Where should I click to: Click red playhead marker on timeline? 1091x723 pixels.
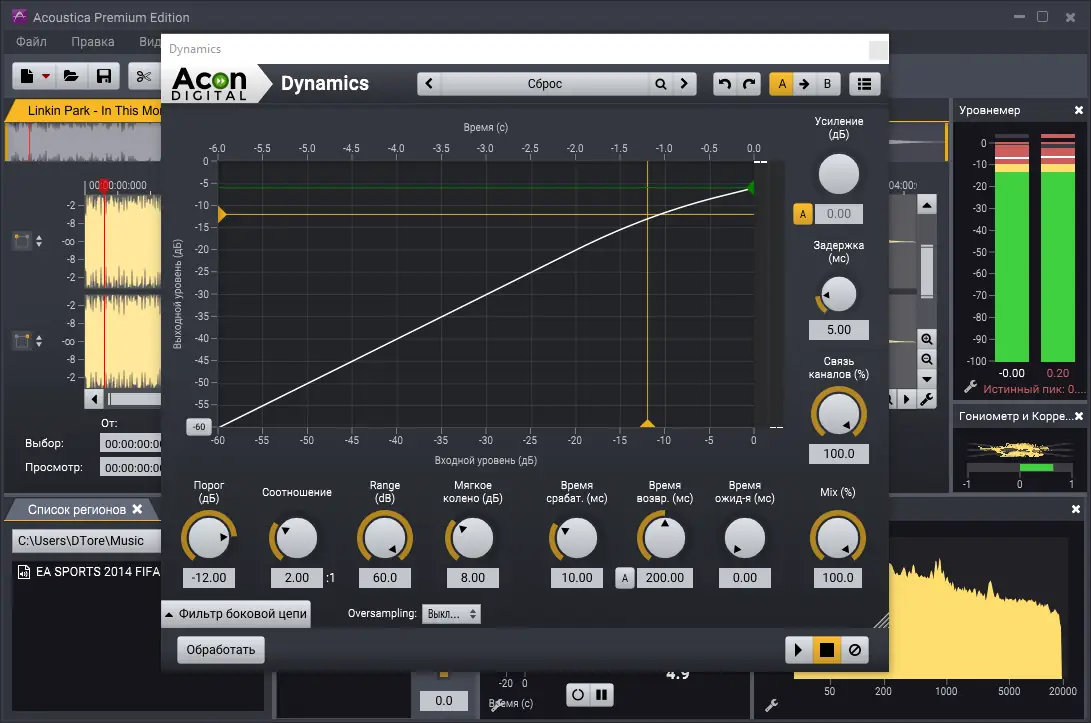104,186
